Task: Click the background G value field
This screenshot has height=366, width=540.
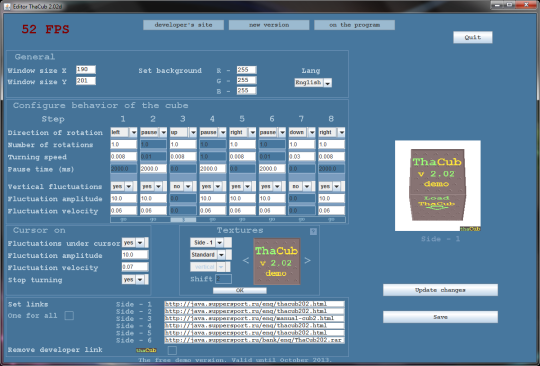Action: pyautogui.click(x=247, y=80)
